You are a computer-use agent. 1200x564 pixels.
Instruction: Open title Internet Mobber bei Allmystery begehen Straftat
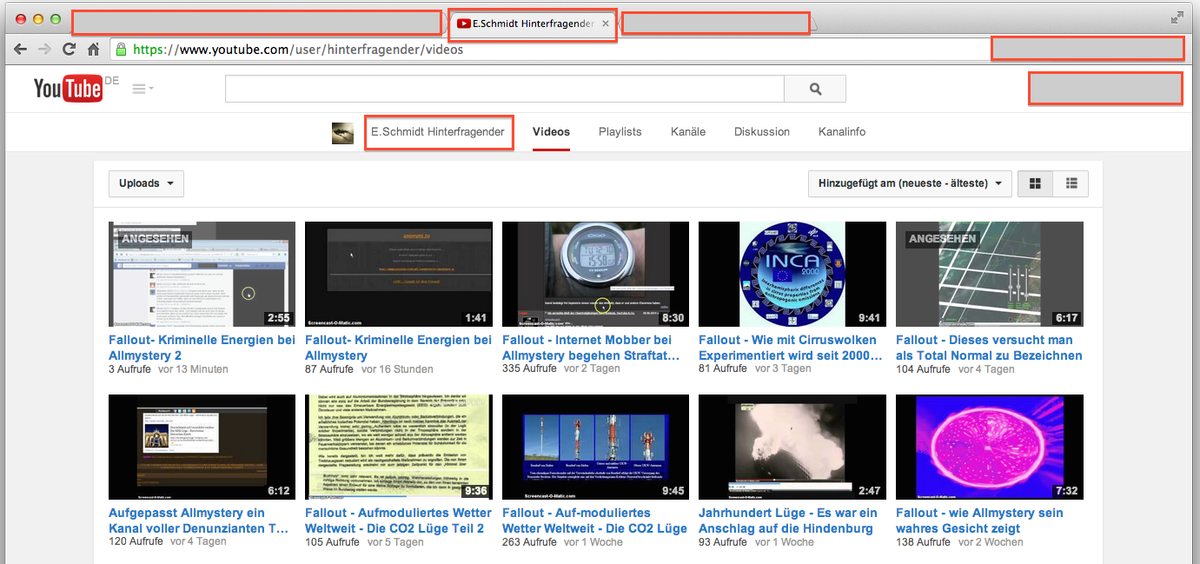[x=592, y=347]
